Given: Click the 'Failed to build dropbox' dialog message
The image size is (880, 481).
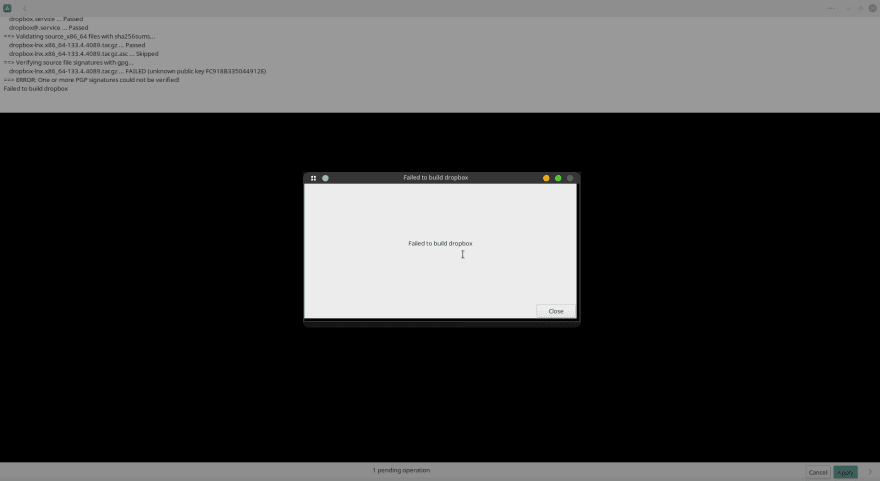Looking at the screenshot, I should pos(440,244).
